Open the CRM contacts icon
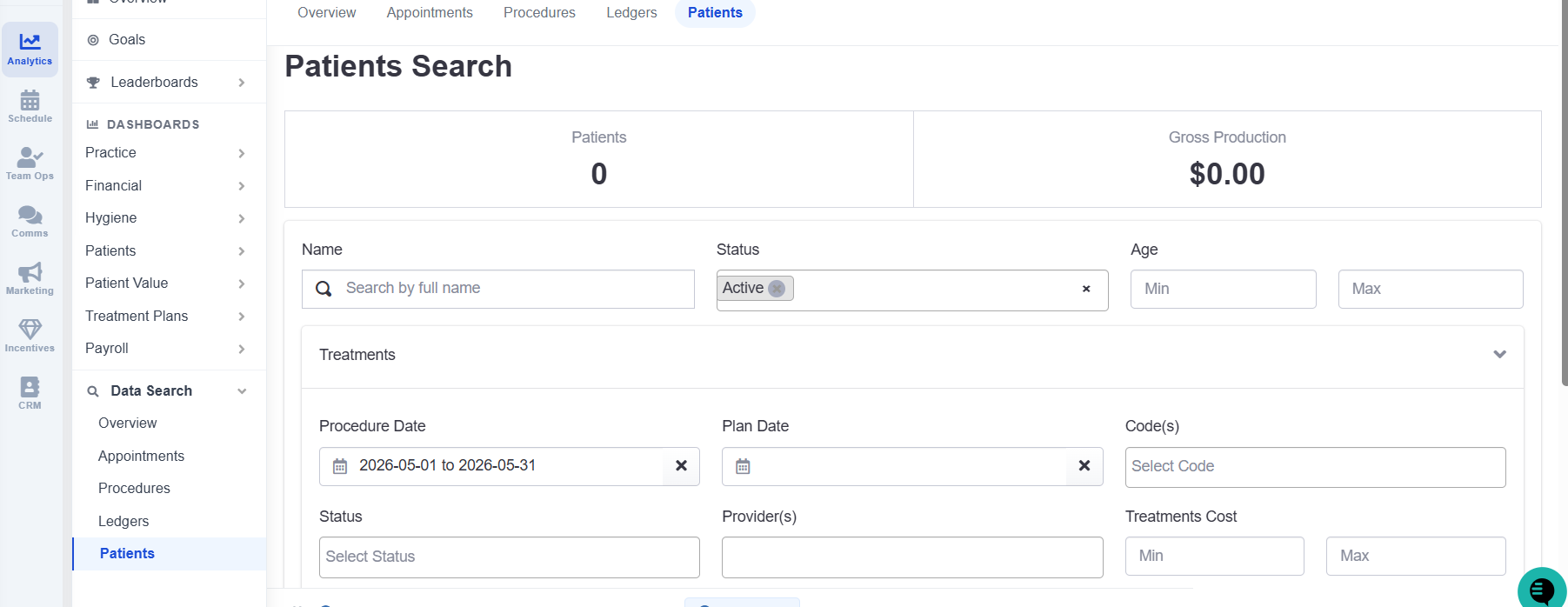 pyautogui.click(x=30, y=387)
